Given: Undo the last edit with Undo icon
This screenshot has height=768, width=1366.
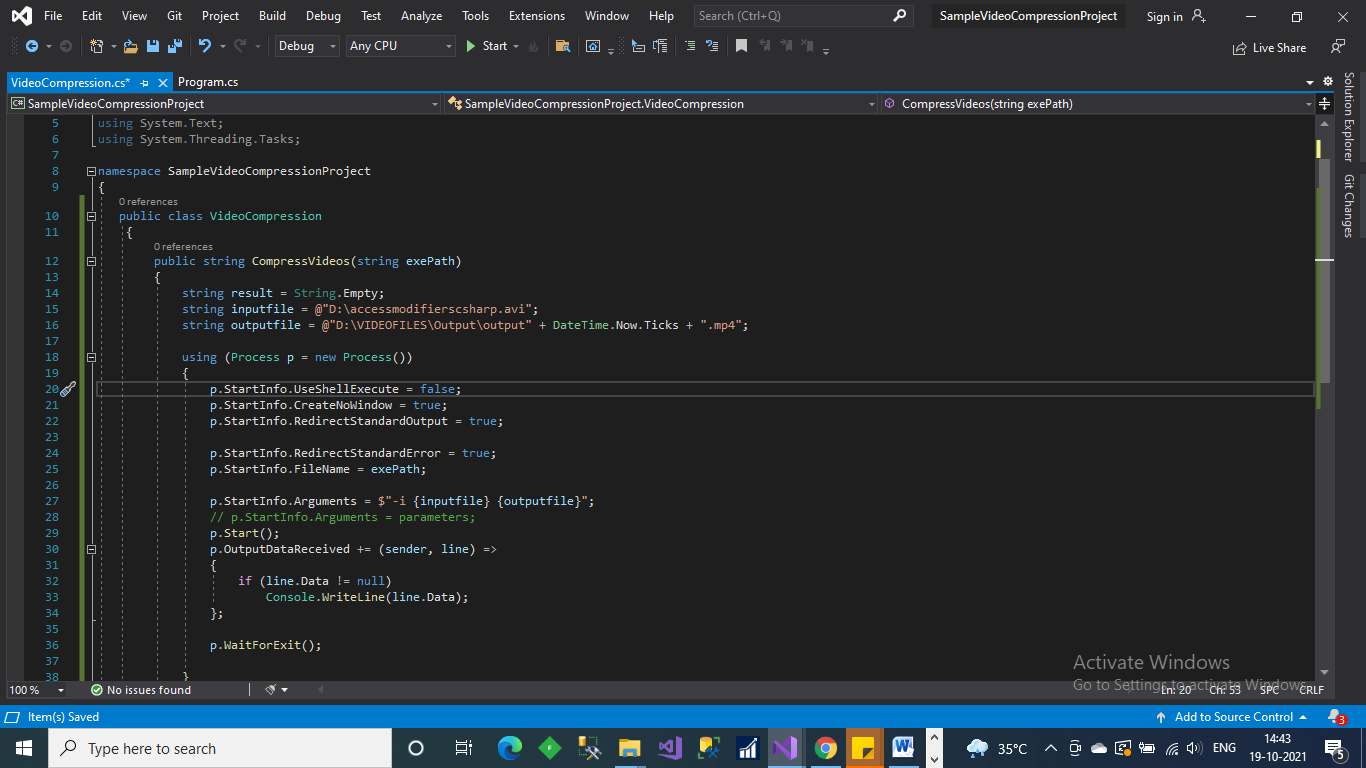Looking at the screenshot, I should (205, 46).
